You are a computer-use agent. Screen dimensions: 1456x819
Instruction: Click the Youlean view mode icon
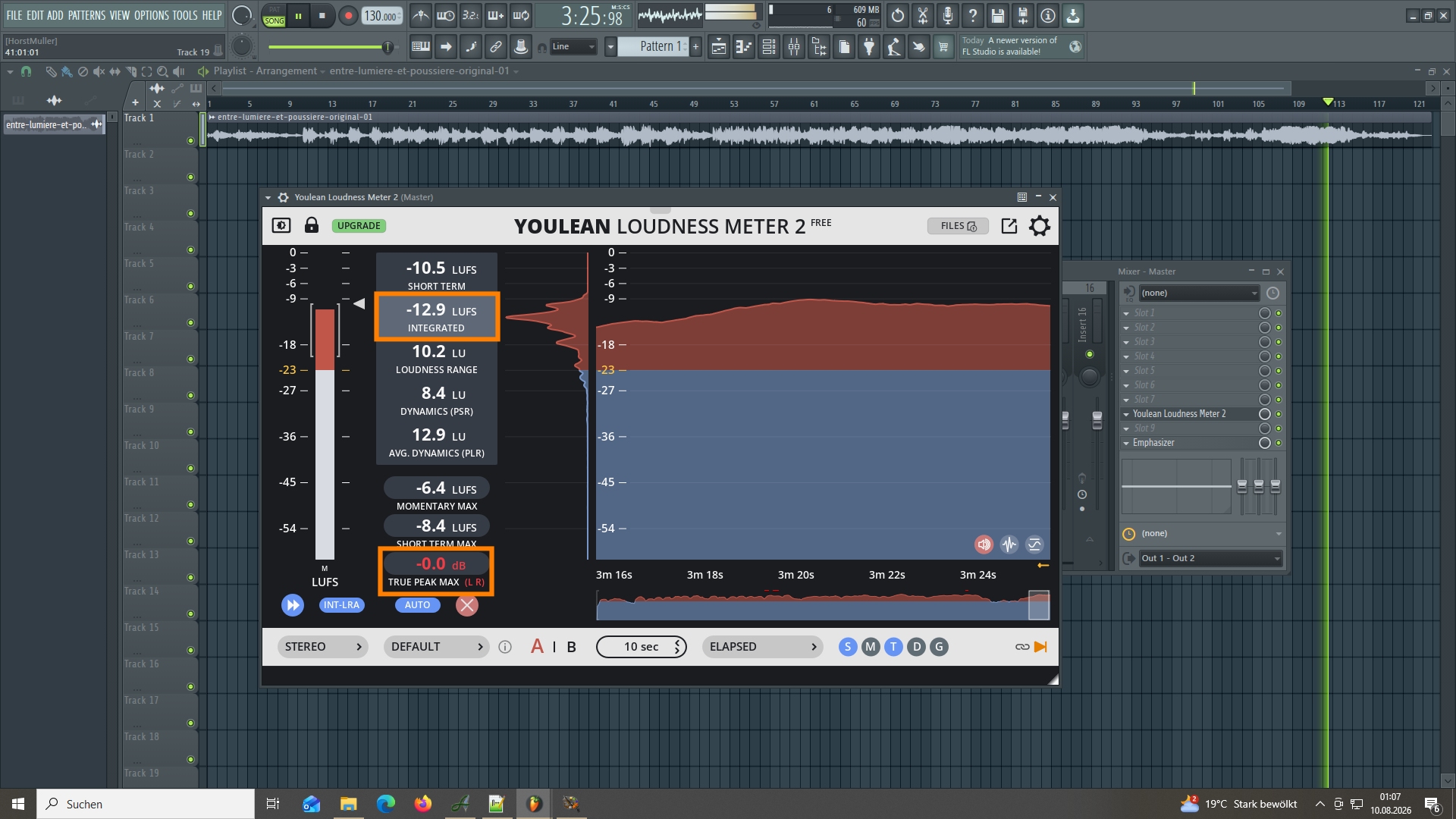pos(281,225)
